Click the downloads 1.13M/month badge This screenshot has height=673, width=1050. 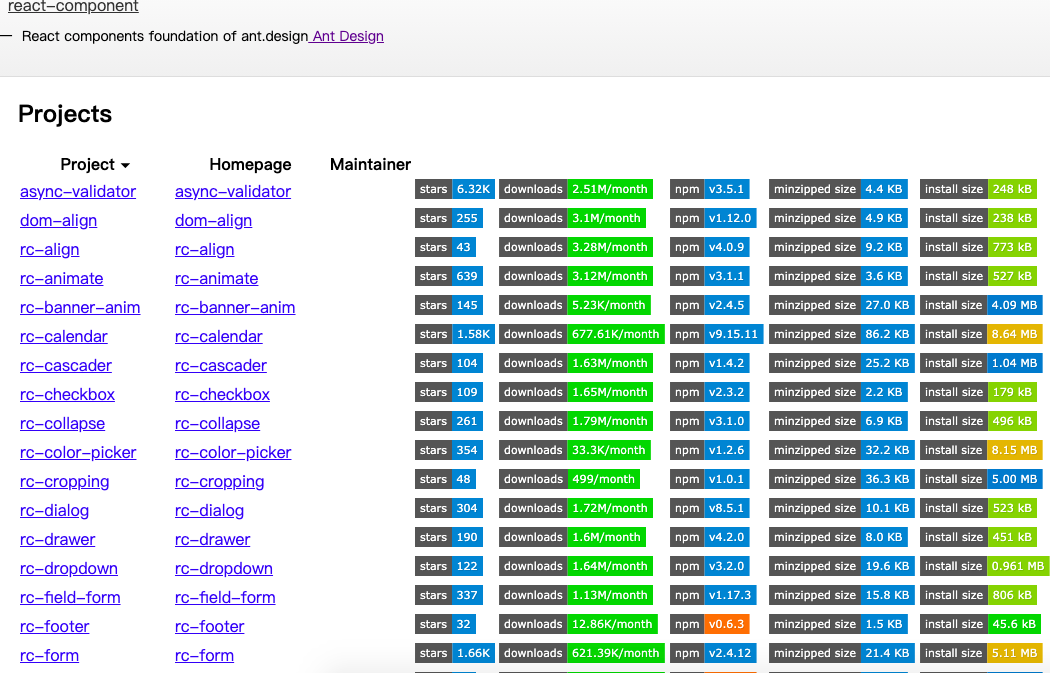coord(575,595)
